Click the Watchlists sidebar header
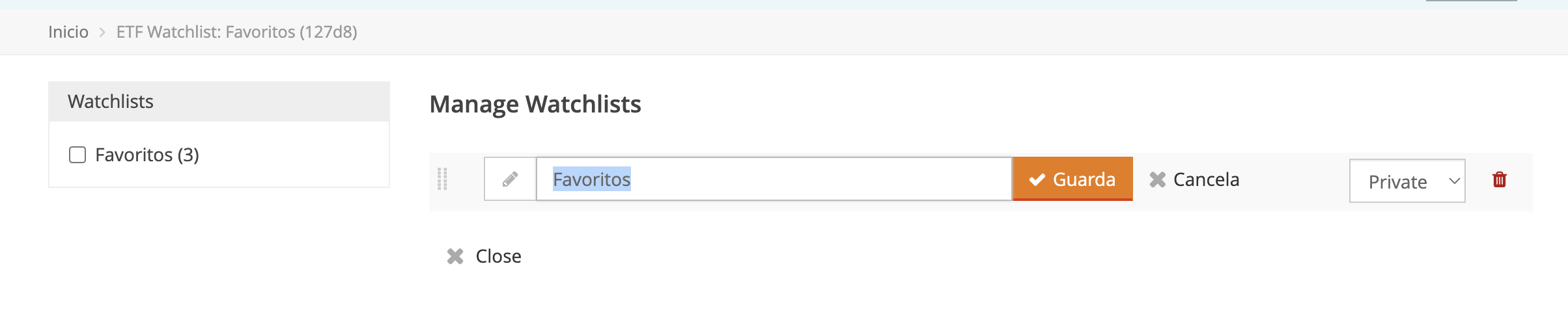The image size is (1568, 316). pyautogui.click(x=219, y=101)
